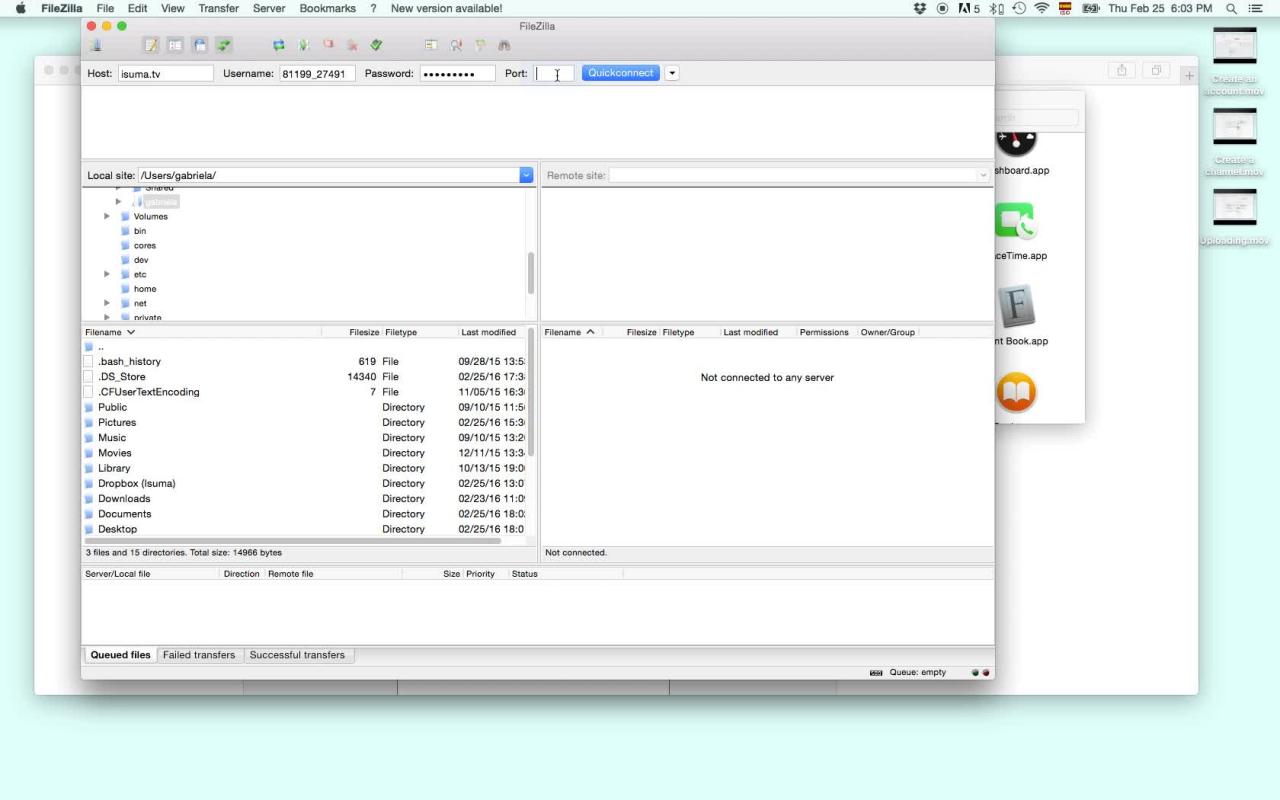Open the Bookmarks menu
The image size is (1280, 800).
click(327, 8)
